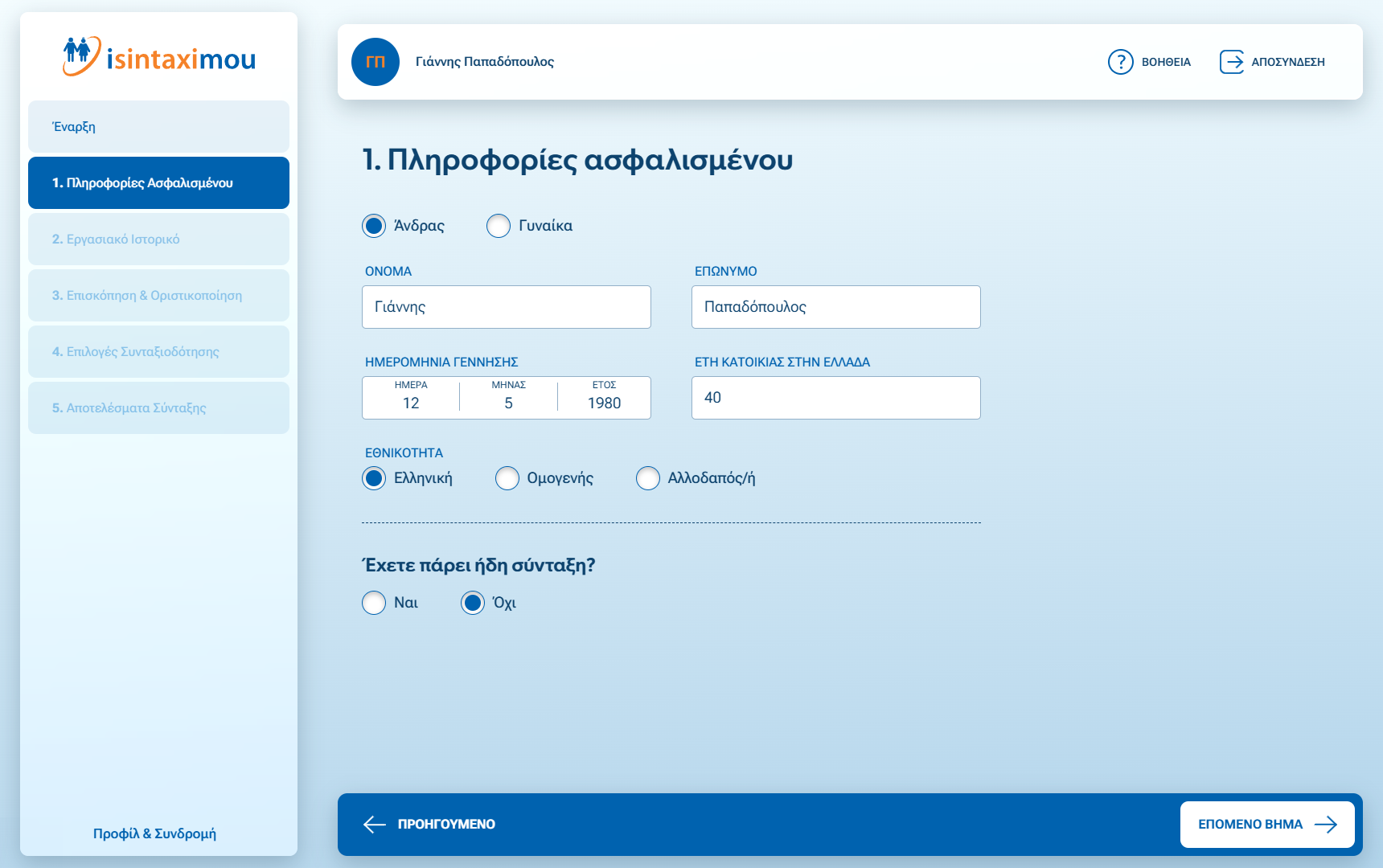Open the Προφίλ & Συνδρομή link
The image size is (1383, 868).
[x=154, y=833]
